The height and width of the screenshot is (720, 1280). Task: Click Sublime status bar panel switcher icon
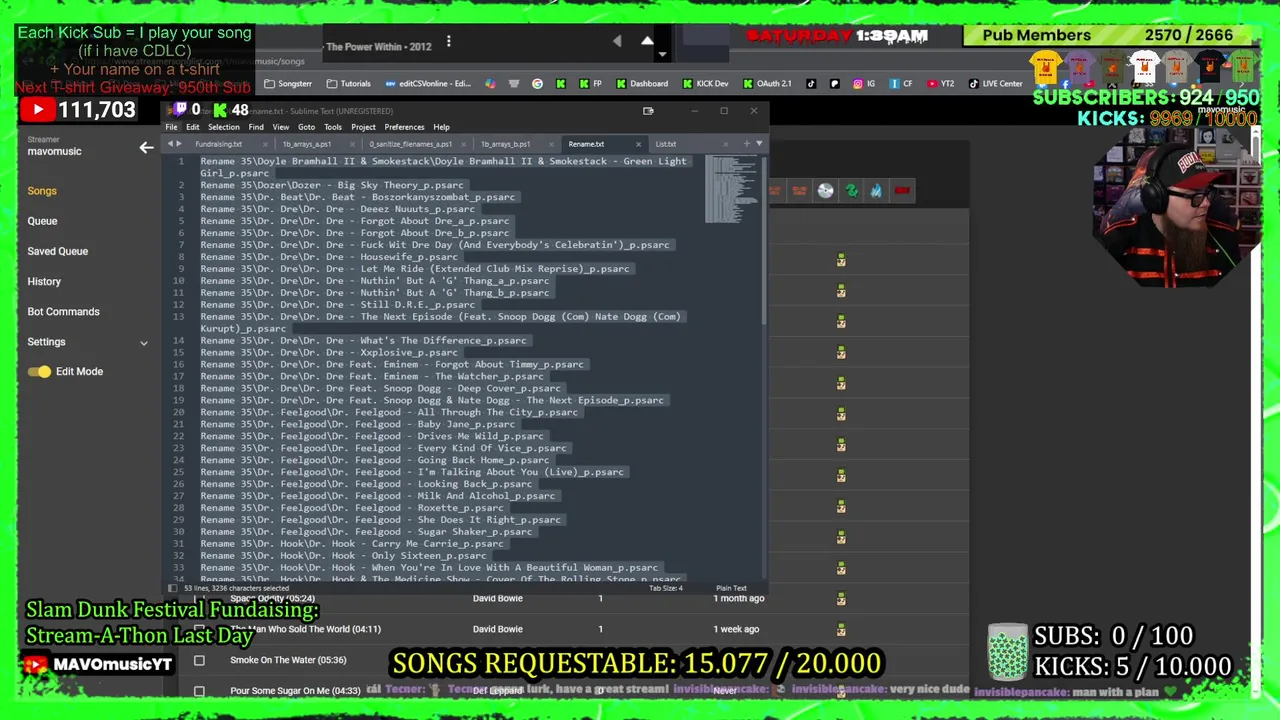[173, 588]
